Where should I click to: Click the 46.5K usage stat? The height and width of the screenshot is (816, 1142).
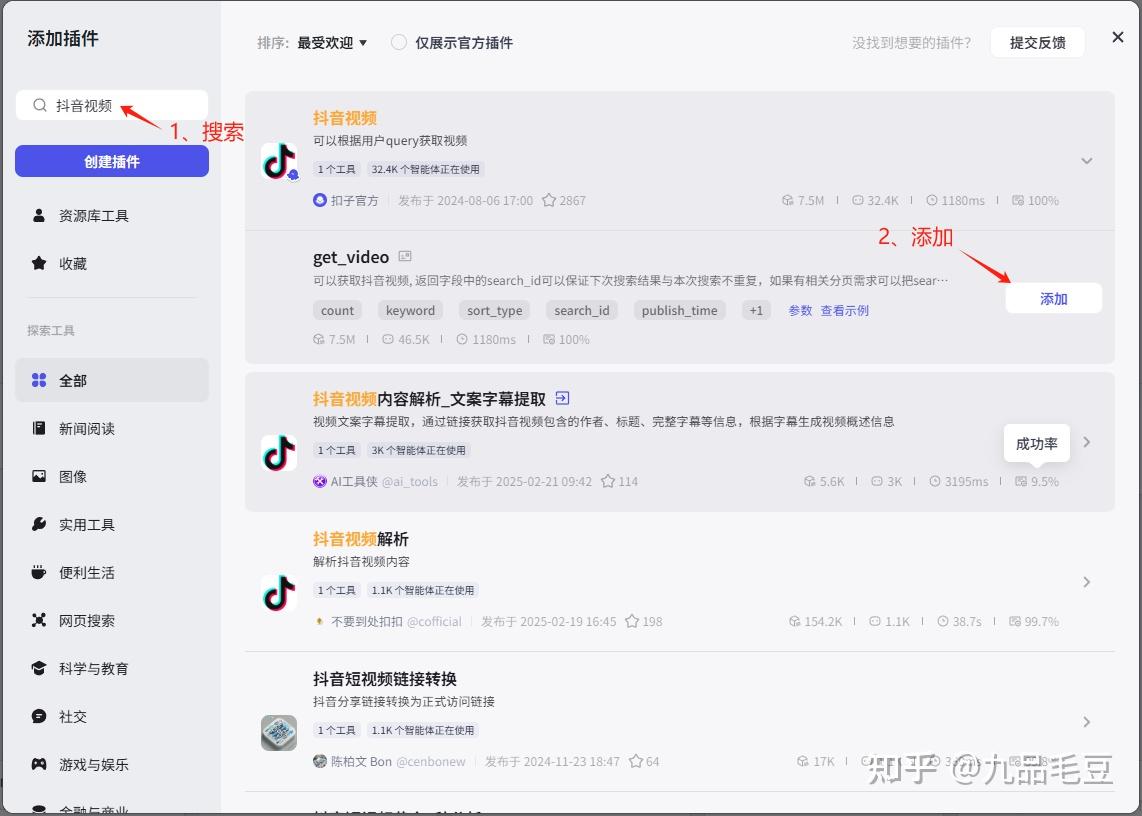click(406, 340)
